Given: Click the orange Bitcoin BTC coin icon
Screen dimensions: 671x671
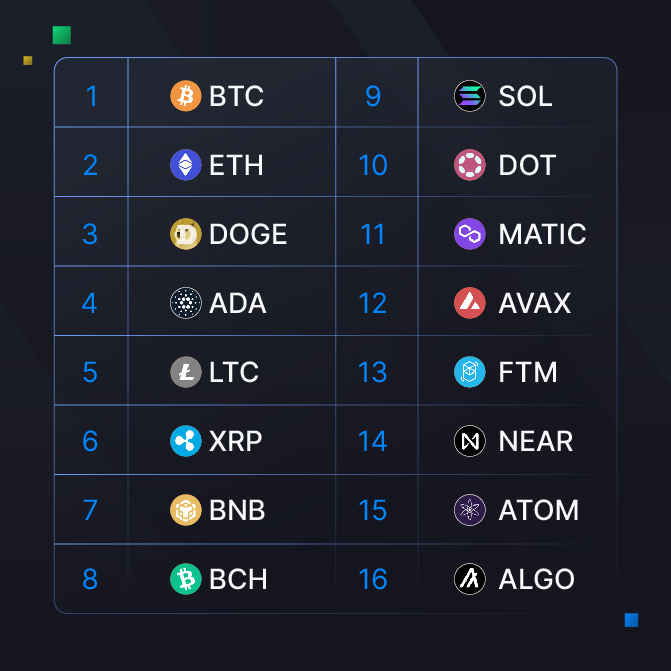Looking at the screenshot, I should point(186,96).
